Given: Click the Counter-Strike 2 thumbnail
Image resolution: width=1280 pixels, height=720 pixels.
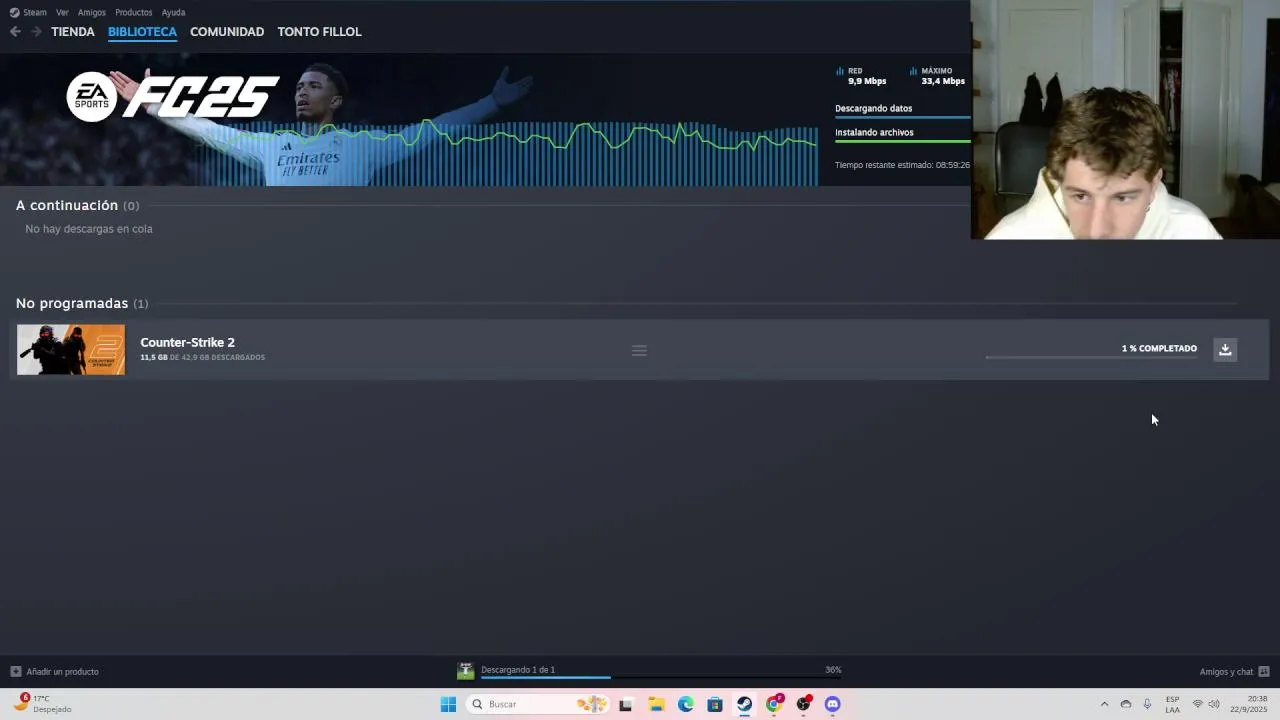Looking at the screenshot, I should pyautogui.click(x=71, y=349).
